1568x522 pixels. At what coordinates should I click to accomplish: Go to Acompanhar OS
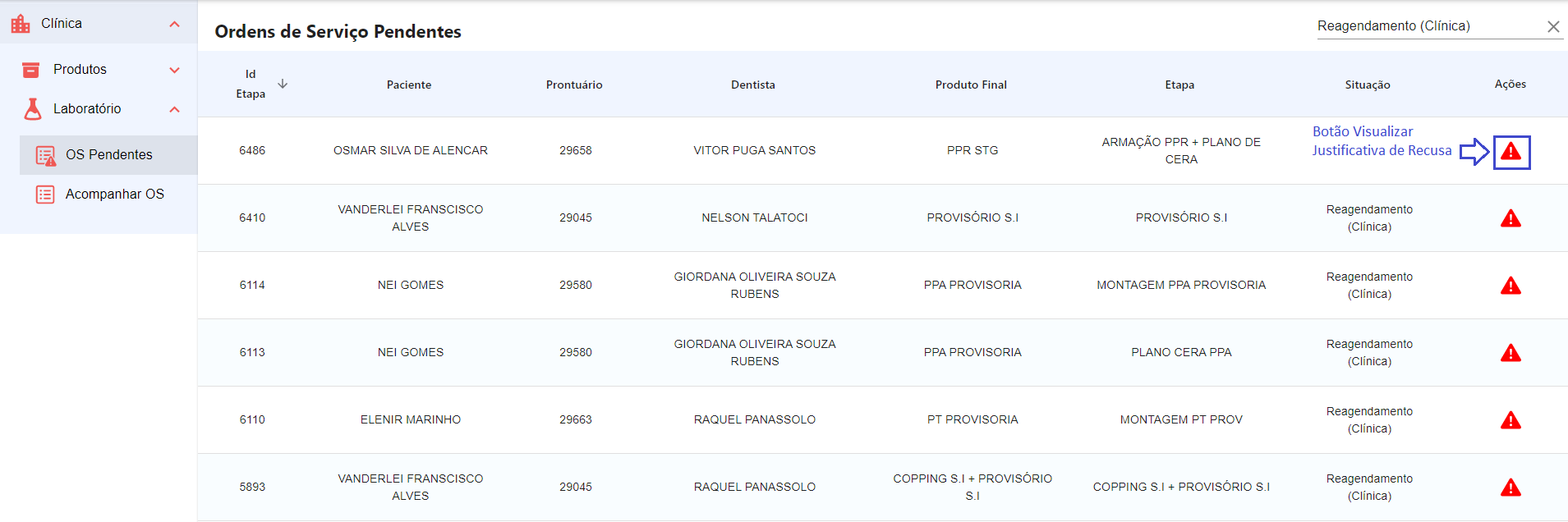(114, 195)
